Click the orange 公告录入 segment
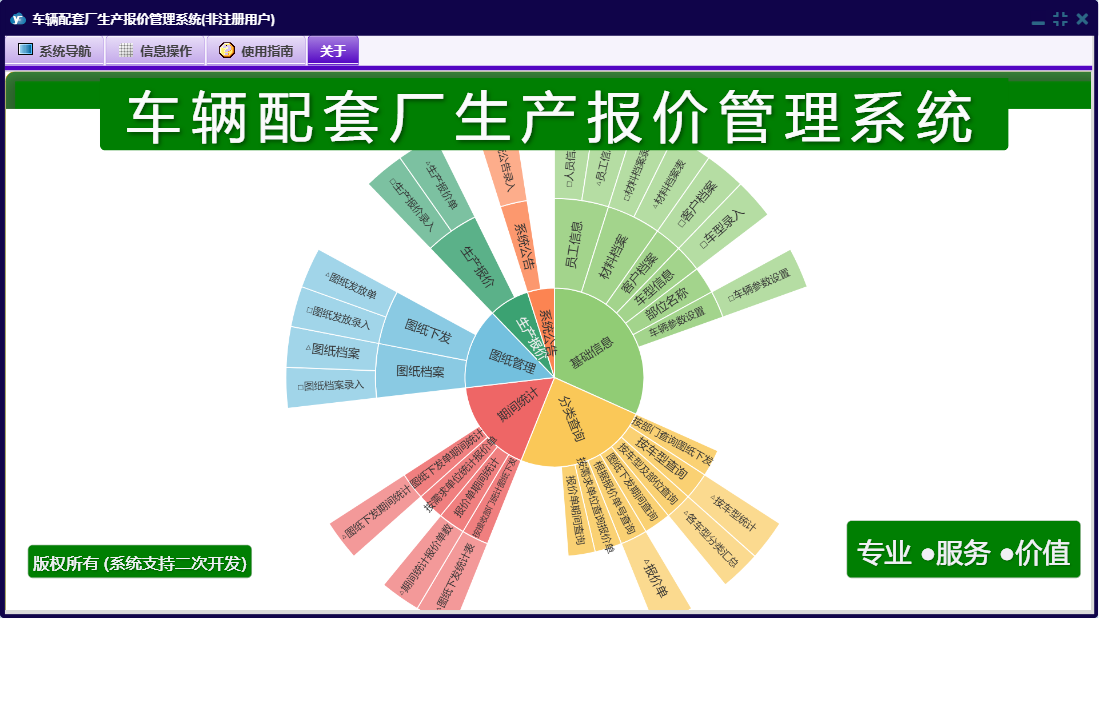Image resolution: width=1099 pixels, height=723 pixels. 506,174
